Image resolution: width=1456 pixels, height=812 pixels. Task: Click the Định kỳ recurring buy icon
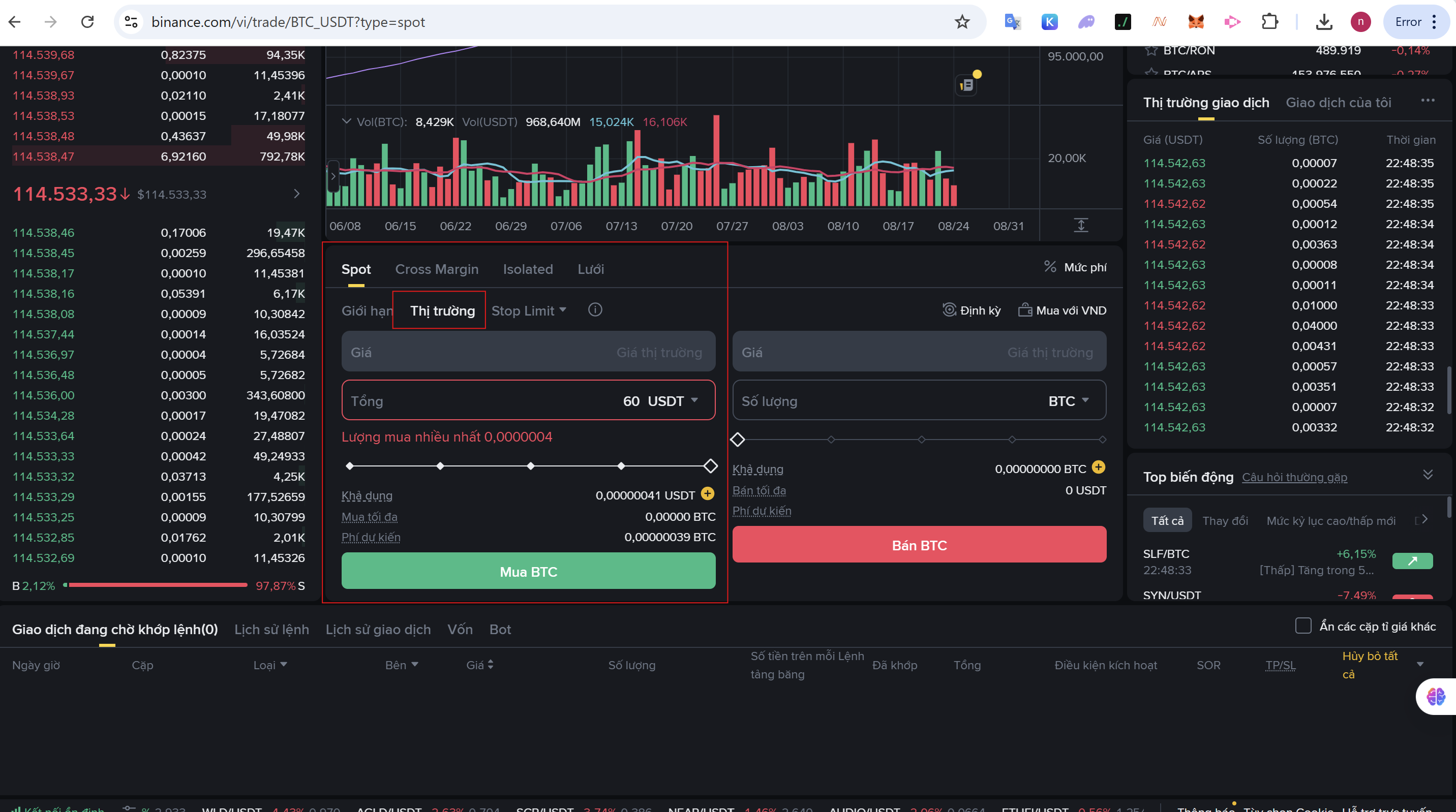point(949,309)
